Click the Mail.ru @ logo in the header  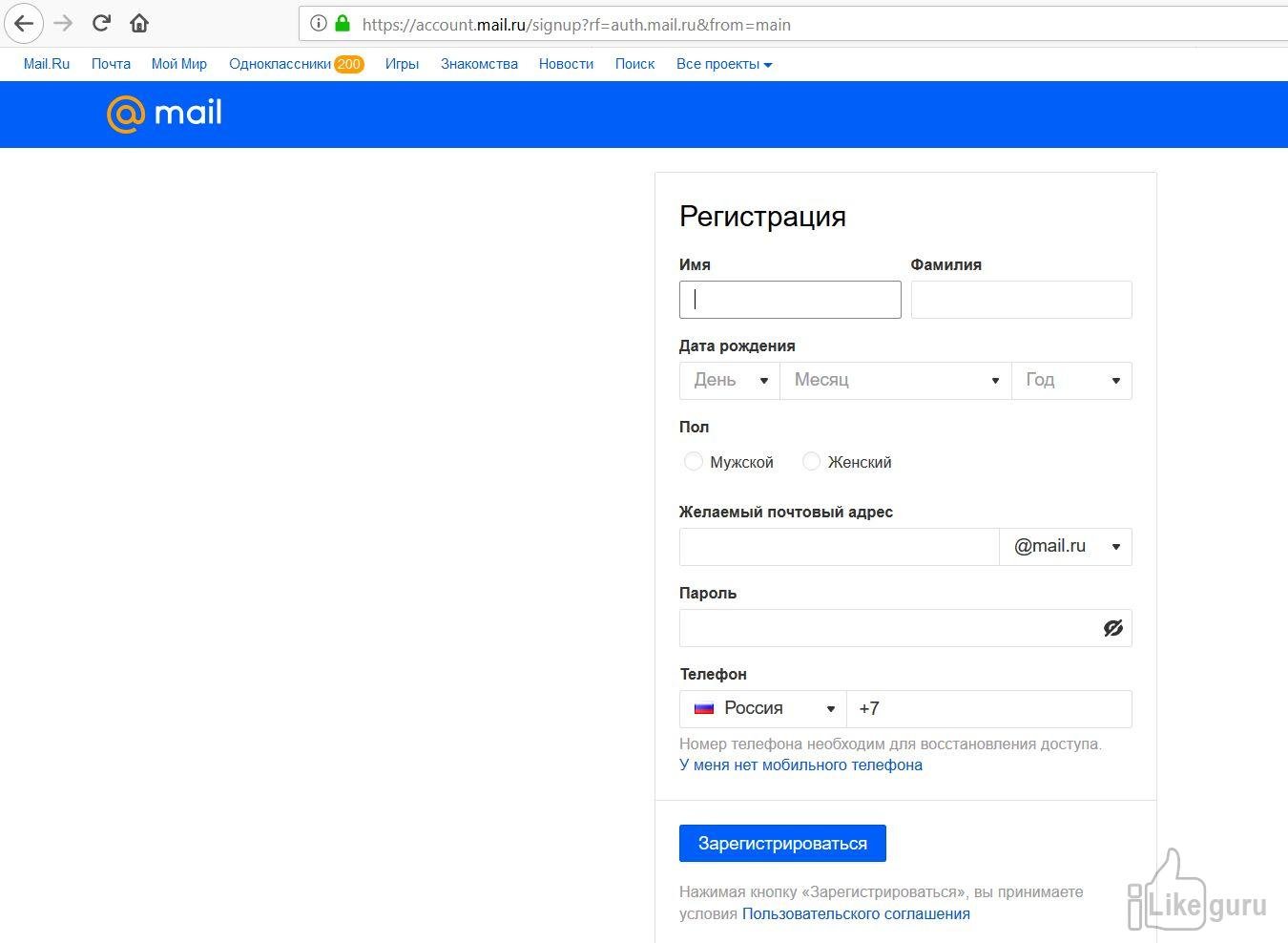pos(164,114)
